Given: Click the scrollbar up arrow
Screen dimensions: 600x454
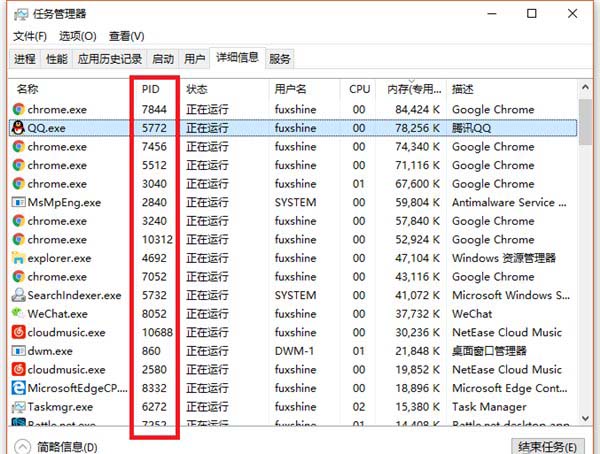Looking at the screenshot, I should point(585,88).
